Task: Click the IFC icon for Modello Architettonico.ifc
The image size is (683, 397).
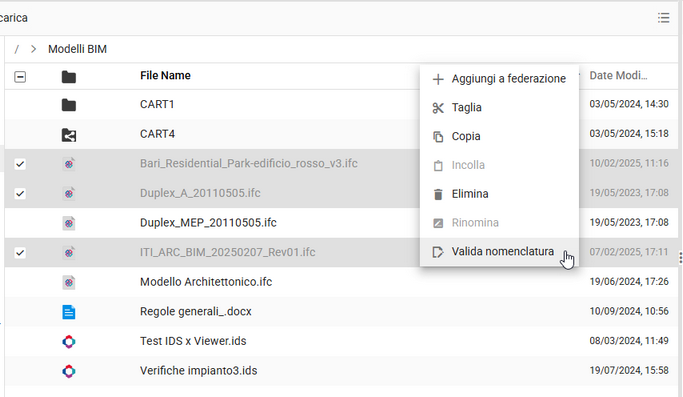Action: [69, 282]
